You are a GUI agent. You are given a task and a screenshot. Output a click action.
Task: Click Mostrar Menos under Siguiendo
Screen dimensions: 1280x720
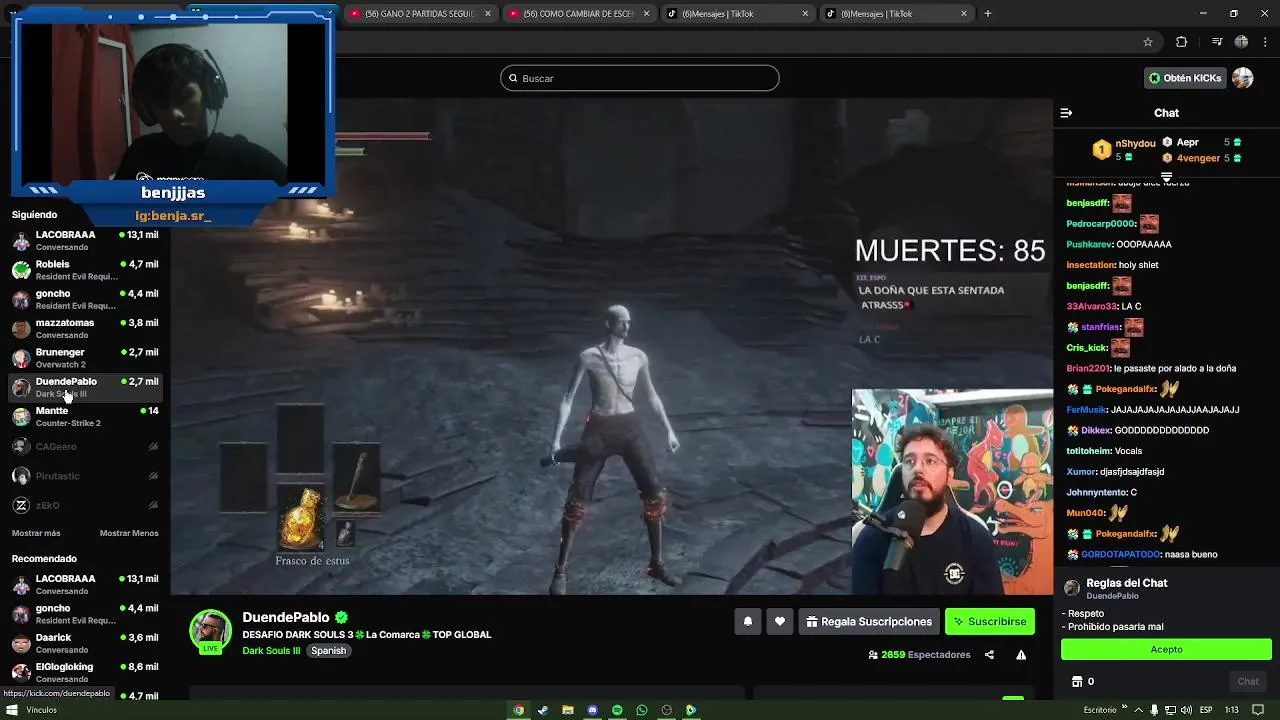pos(129,533)
